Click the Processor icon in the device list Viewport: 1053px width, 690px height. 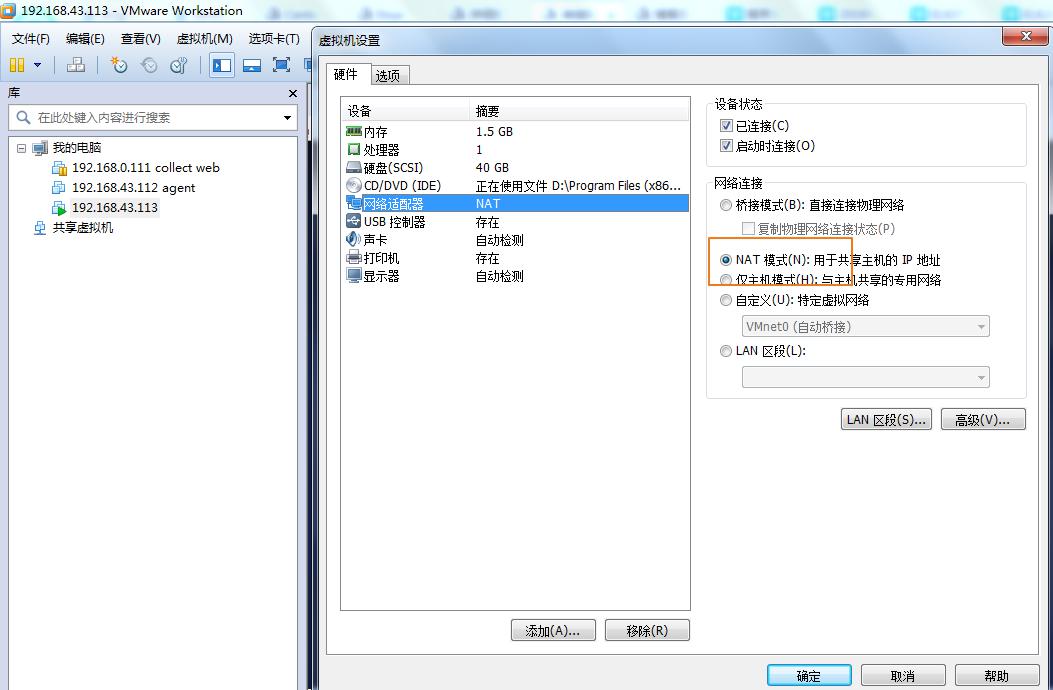354,149
